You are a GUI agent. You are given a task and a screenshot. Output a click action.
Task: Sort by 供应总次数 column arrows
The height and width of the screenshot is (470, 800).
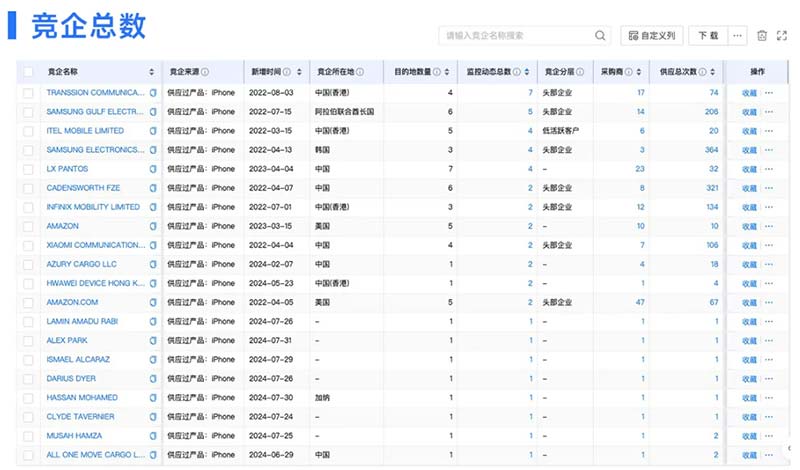[x=712, y=72]
